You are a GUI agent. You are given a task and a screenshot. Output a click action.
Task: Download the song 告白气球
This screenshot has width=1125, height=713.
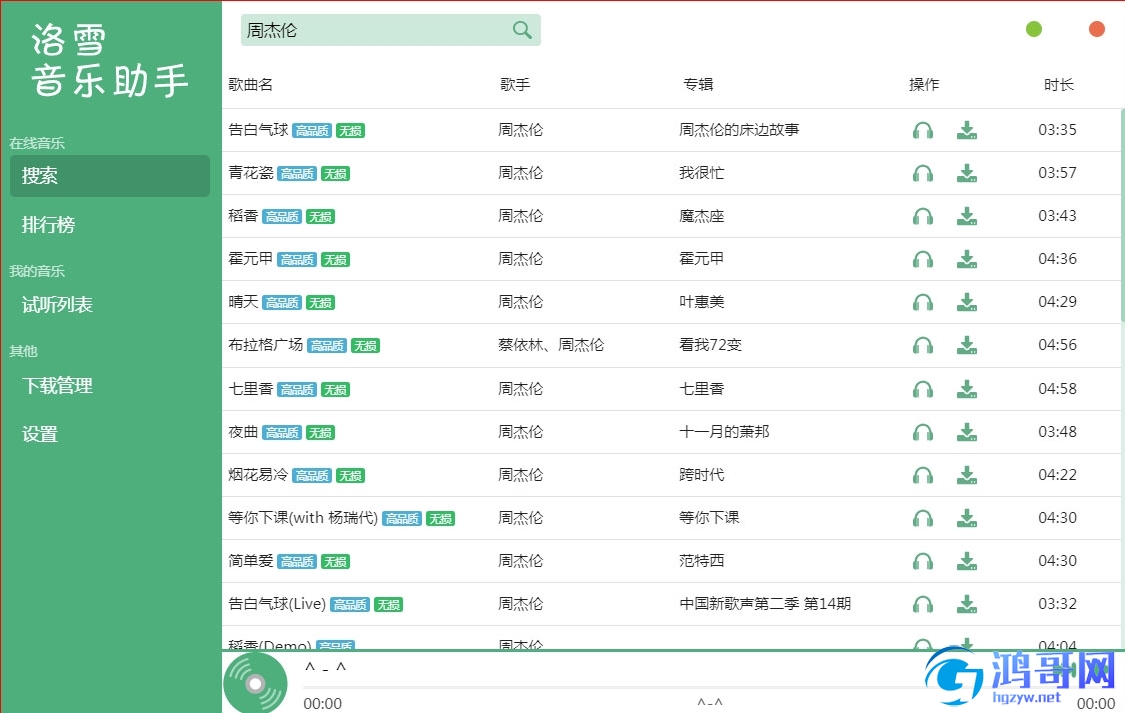(966, 131)
